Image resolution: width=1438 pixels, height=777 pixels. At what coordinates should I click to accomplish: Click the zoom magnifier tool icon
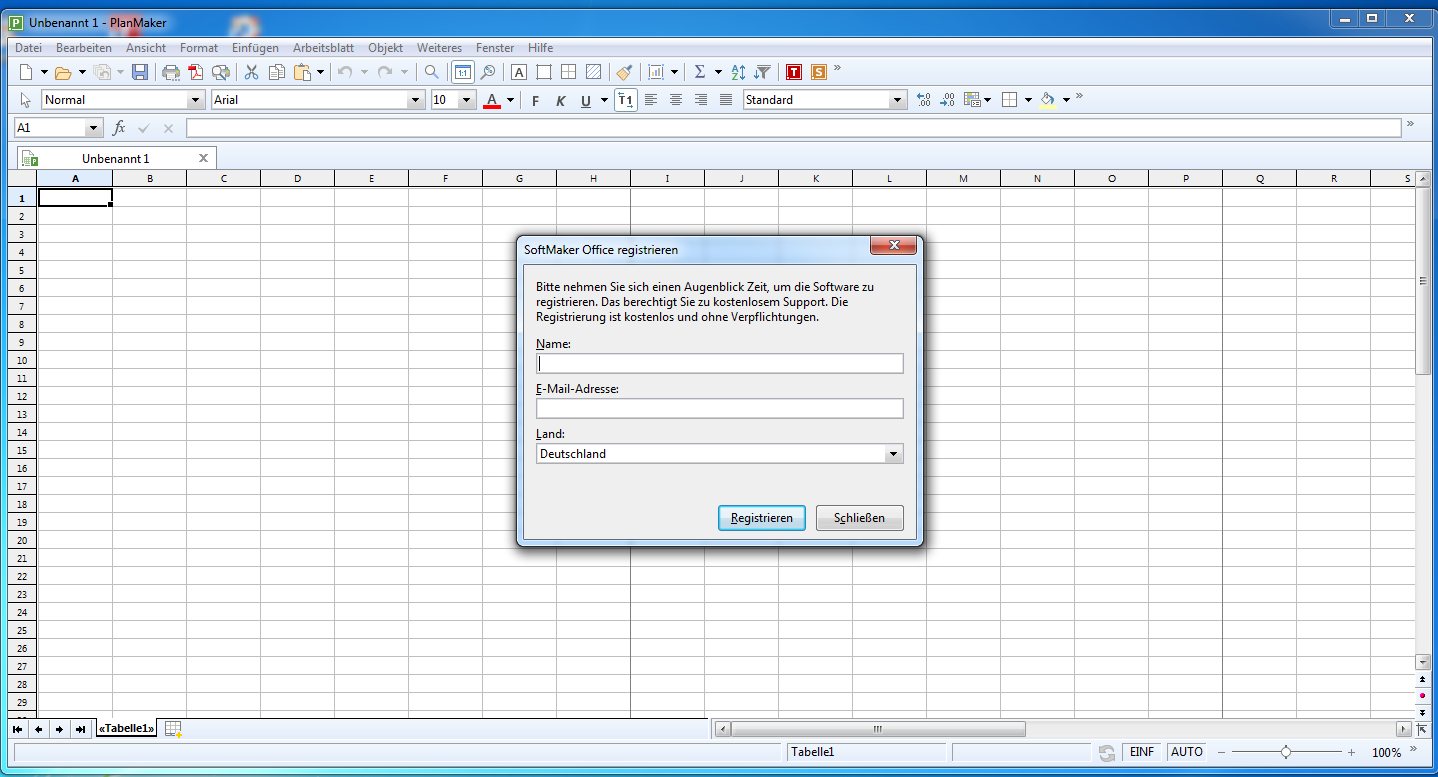(488, 72)
